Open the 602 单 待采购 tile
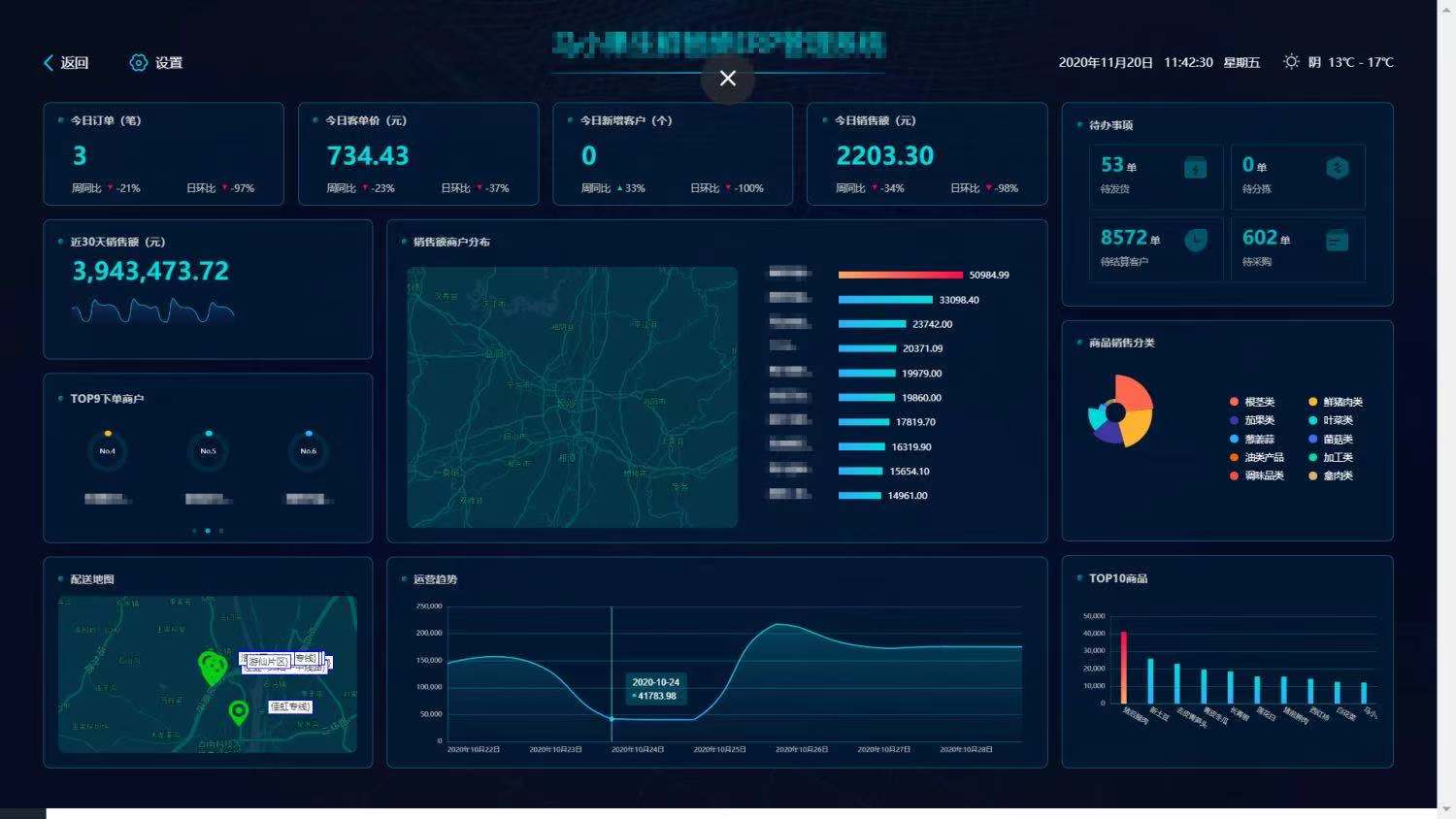The image size is (1456, 819). point(1298,249)
